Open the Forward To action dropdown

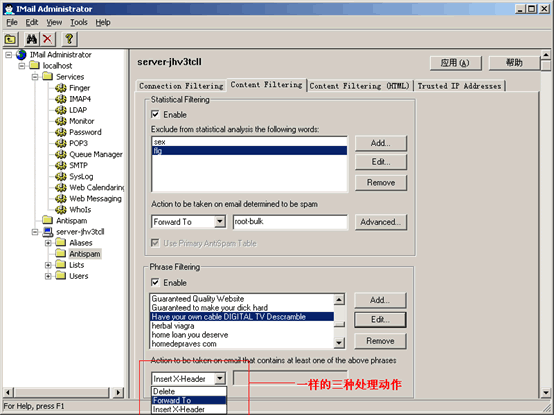click(x=220, y=222)
